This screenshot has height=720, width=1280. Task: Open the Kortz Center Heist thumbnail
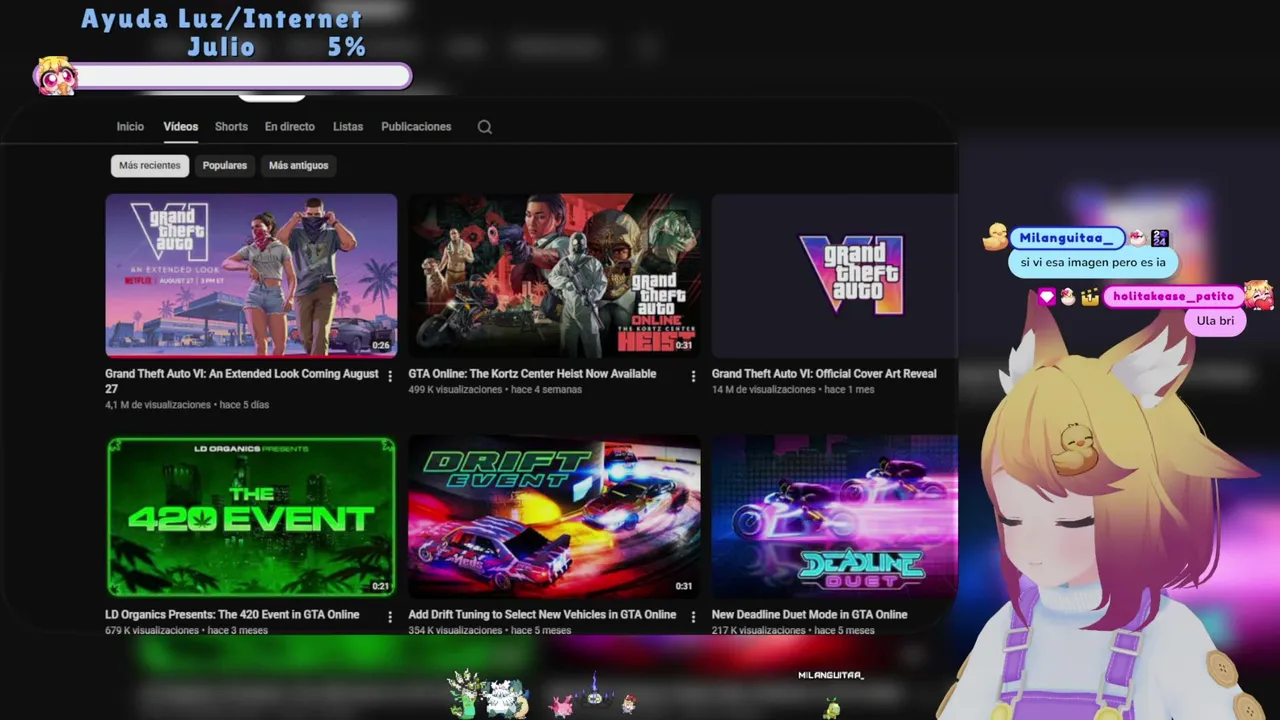554,275
